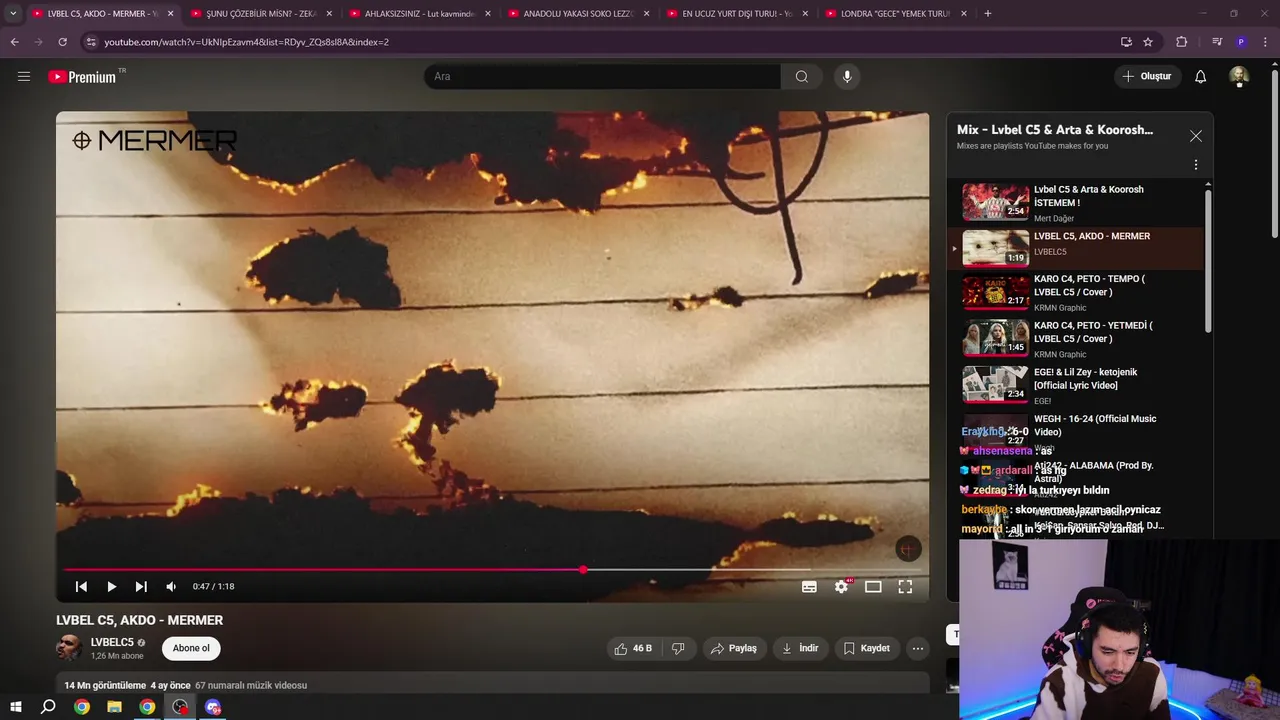Like the video with 46 B likes
Image resolution: width=1280 pixels, height=720 pixels.
(x=632, y=648)
